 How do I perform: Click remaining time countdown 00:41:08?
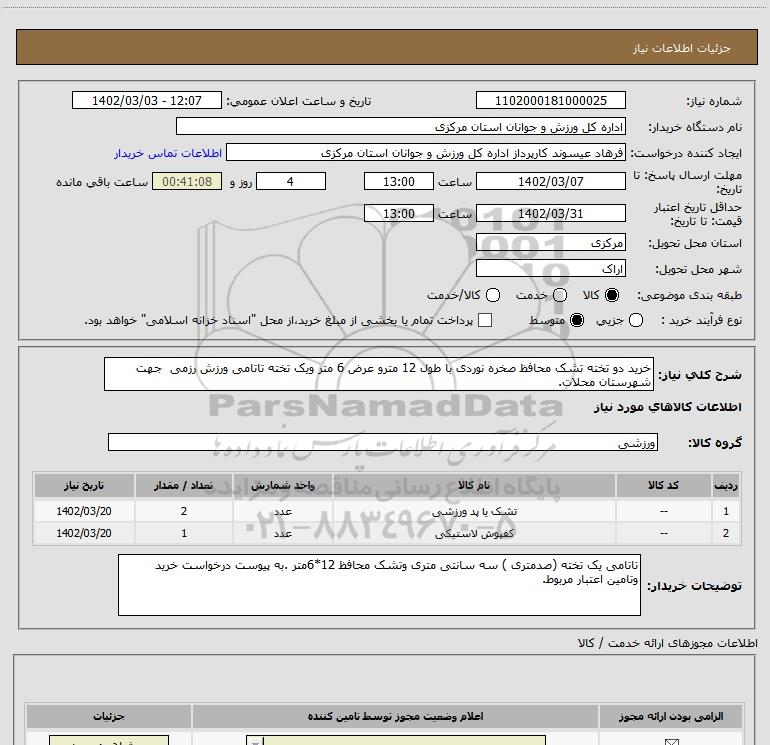coord(187,181)
